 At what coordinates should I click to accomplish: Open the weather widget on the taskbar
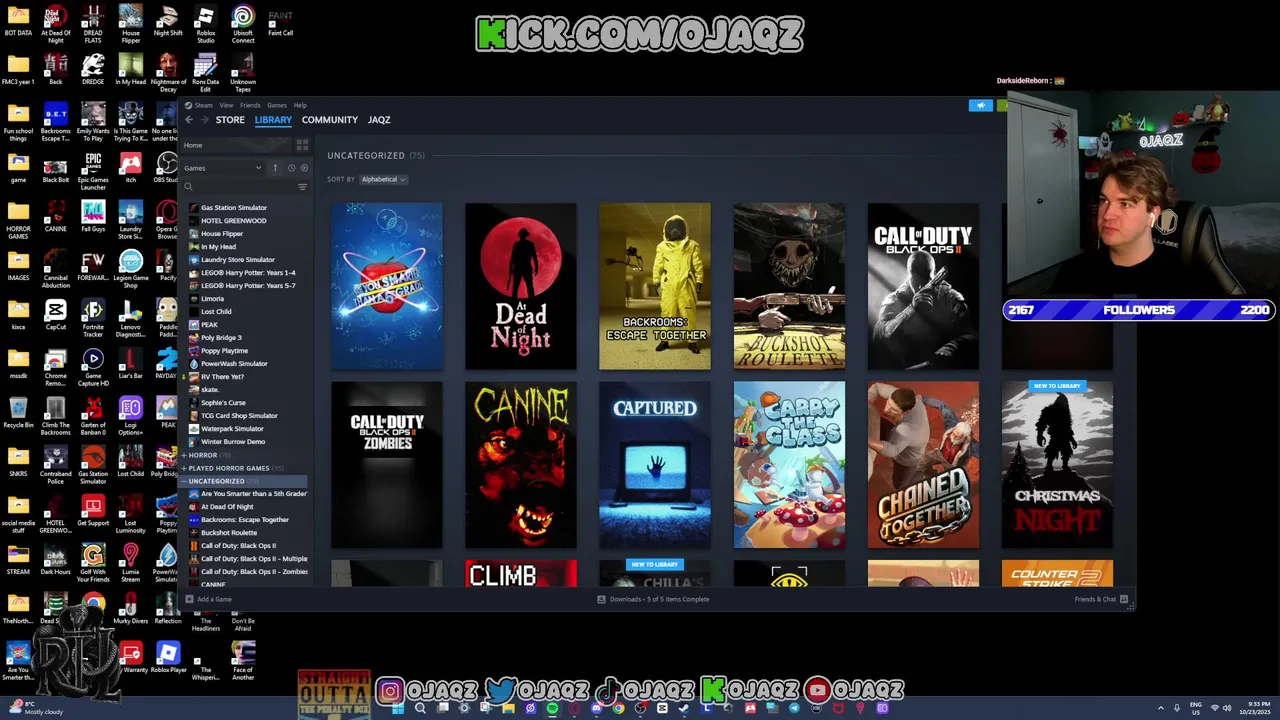[x=34, y=708]
